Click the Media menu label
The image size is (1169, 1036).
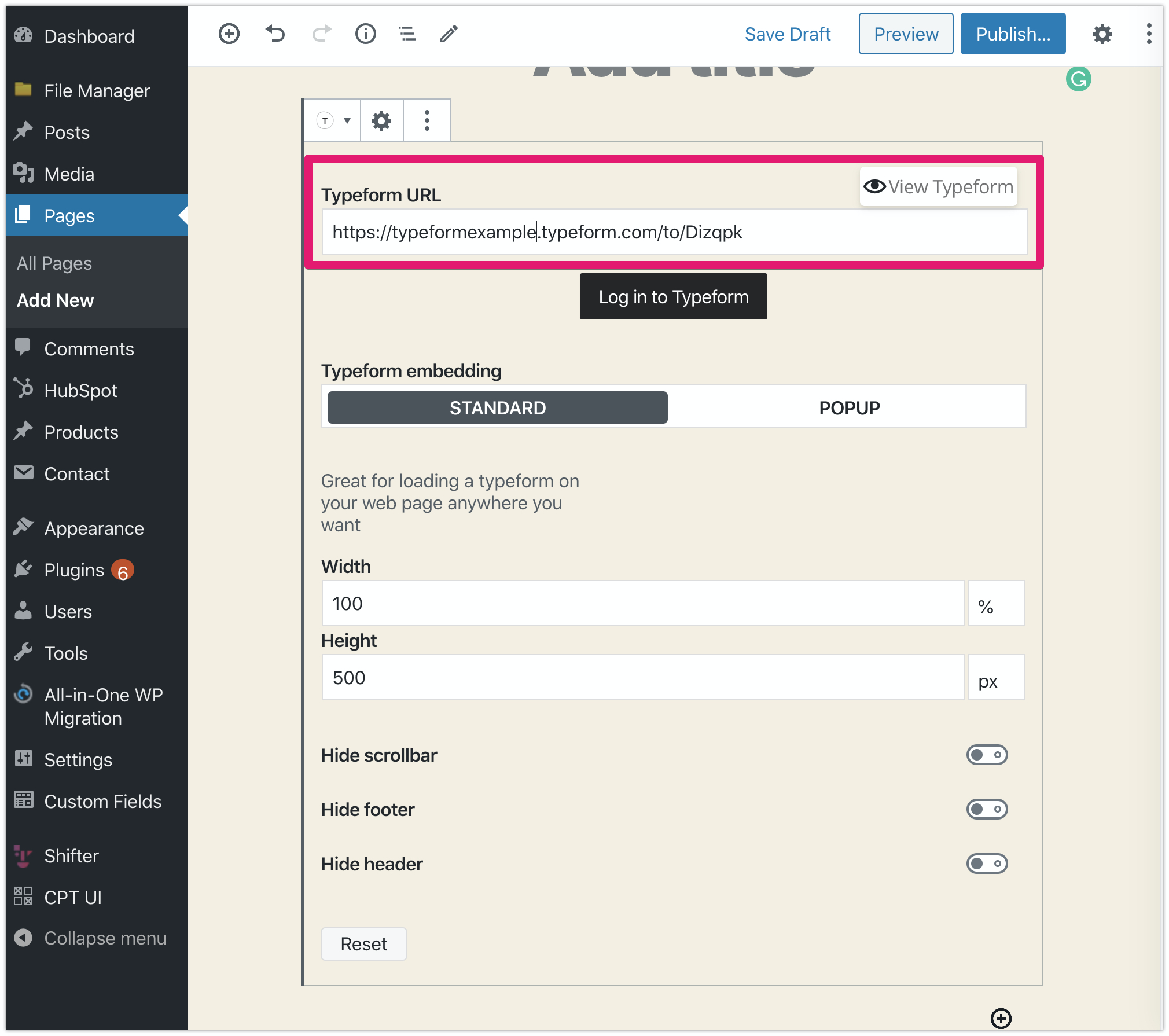[69, 174]
